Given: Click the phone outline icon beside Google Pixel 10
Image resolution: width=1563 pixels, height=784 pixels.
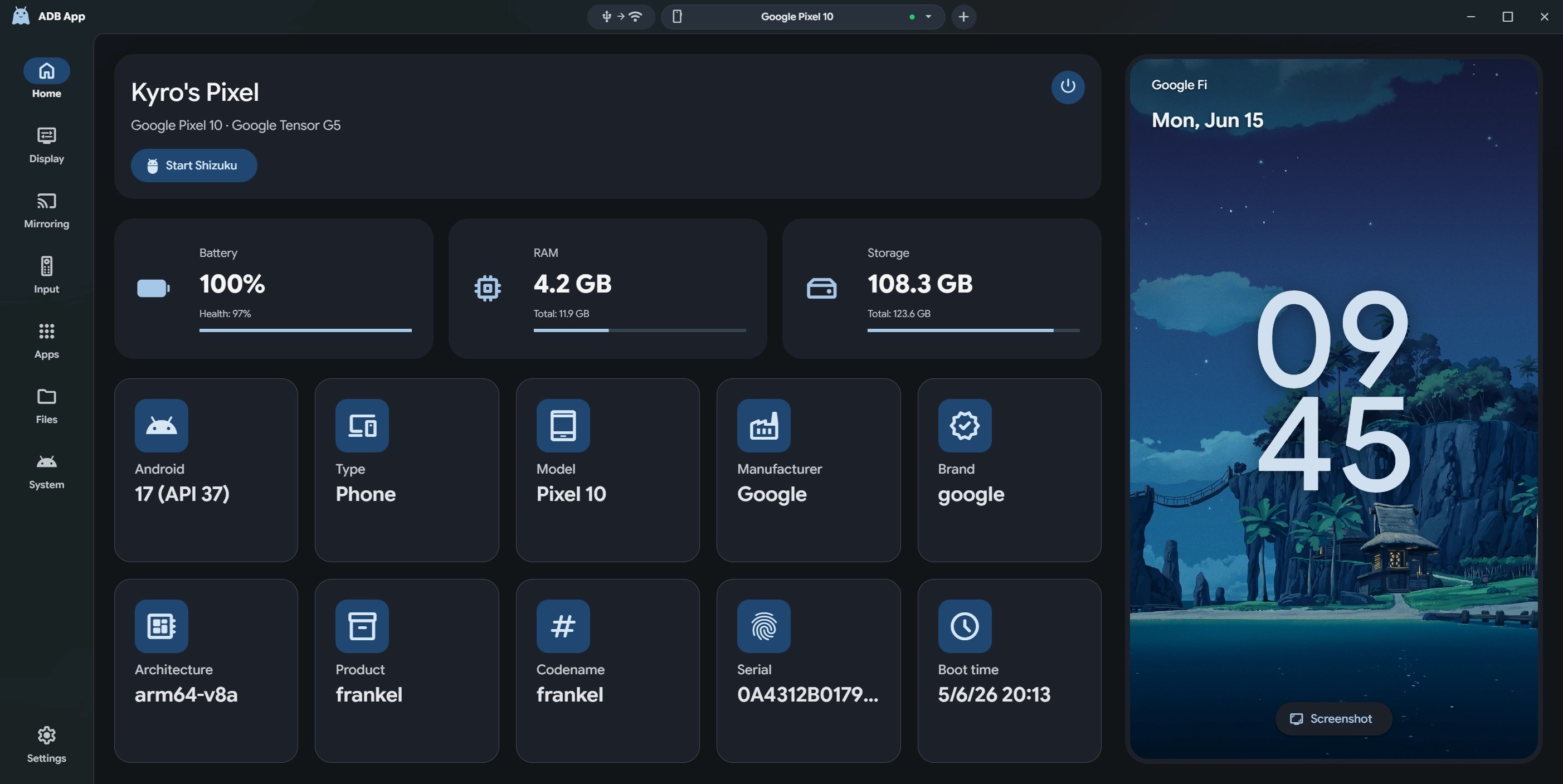Looking at the screenshot, I should point(677,16).
